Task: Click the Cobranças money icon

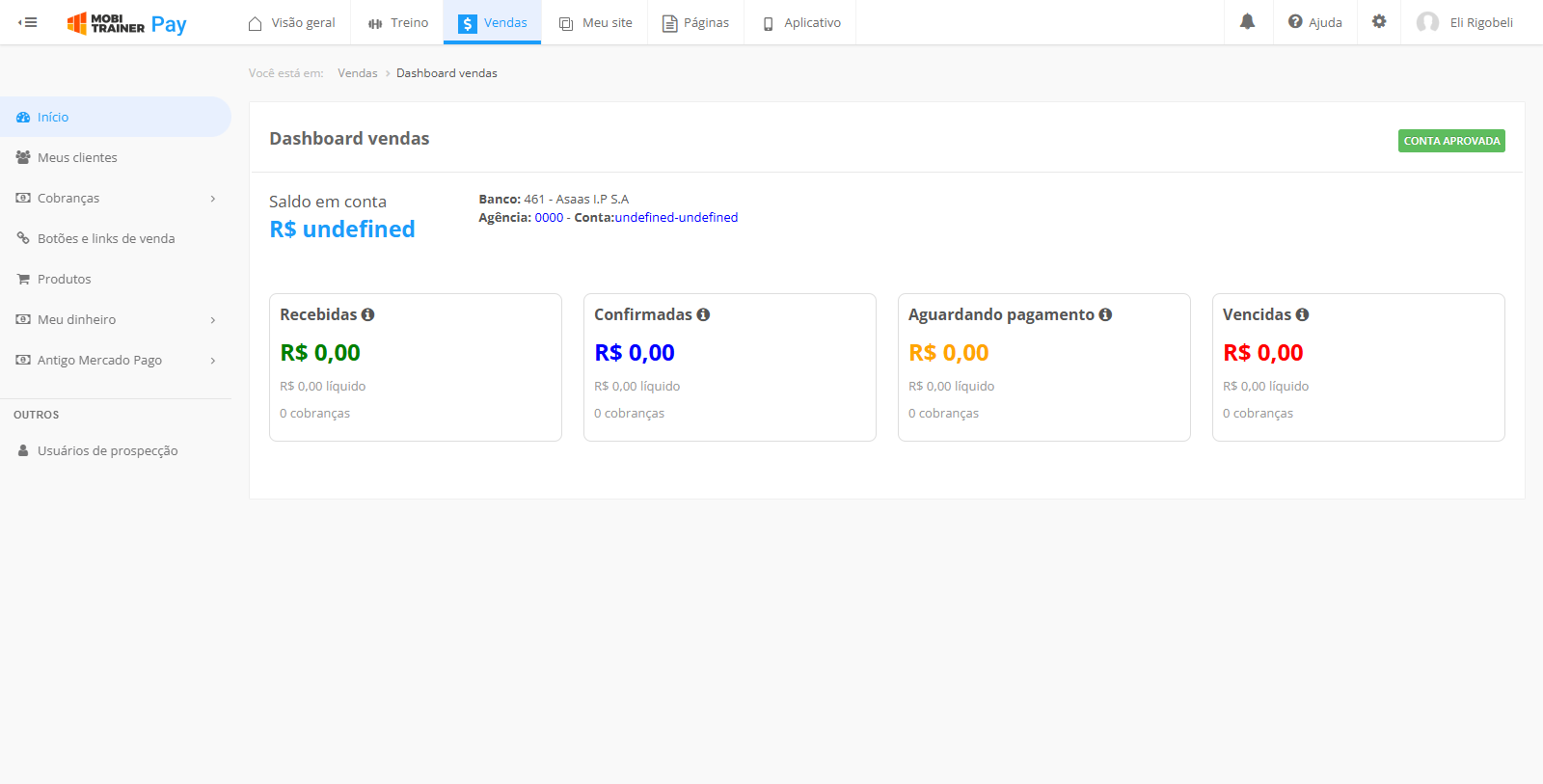Action: (23, 198)
